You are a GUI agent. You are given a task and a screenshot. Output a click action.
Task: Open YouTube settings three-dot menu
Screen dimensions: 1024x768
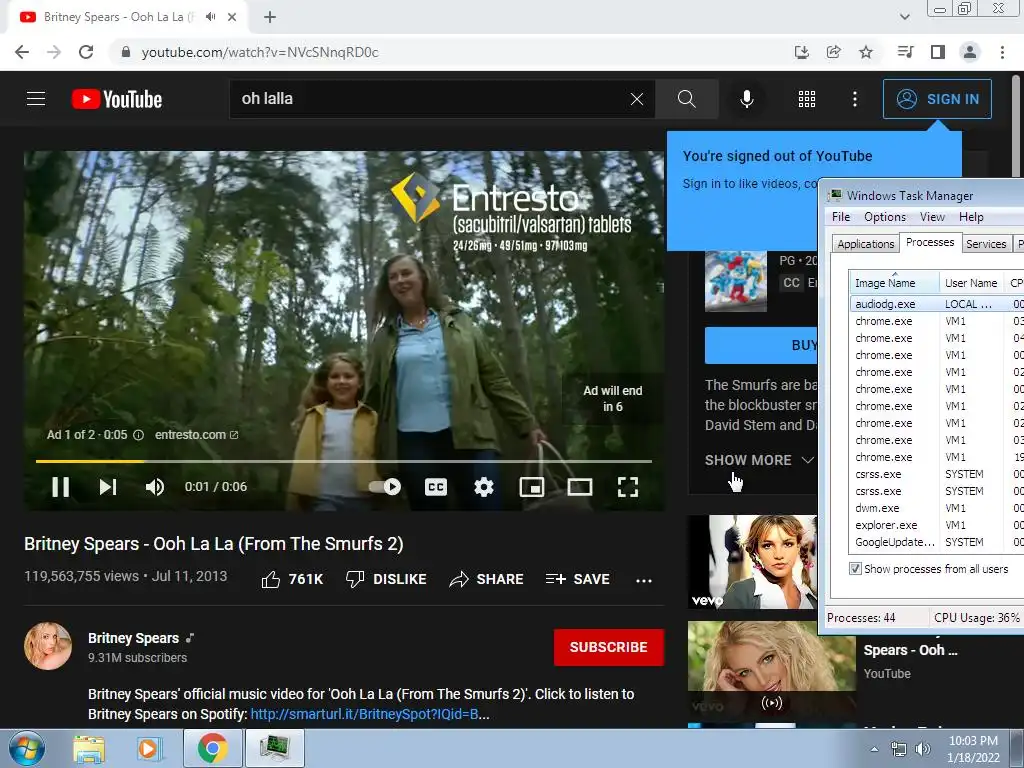click(855, 99)
